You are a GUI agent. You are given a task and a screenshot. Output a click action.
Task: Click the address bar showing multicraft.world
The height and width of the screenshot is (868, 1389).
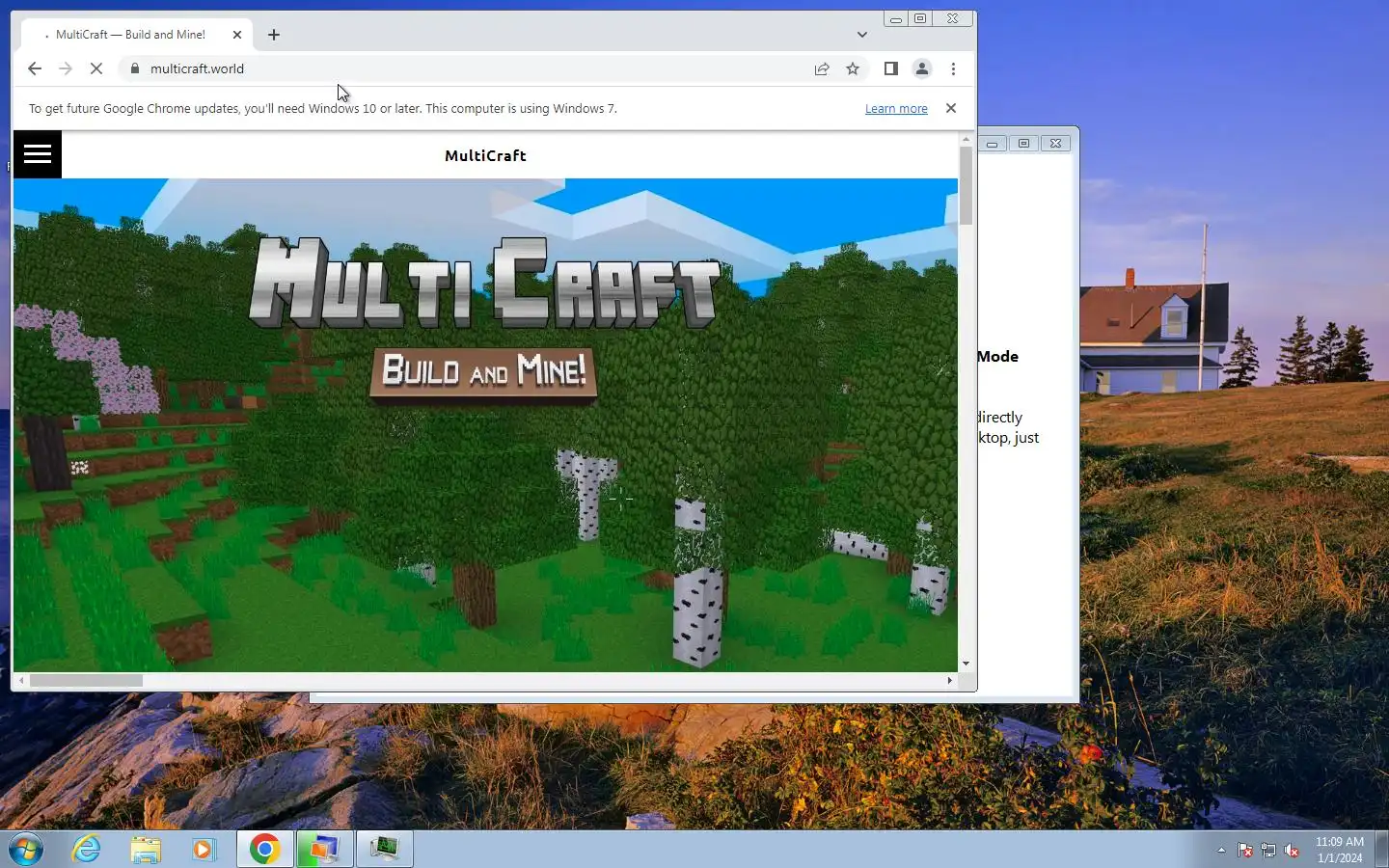pos(473,68)
